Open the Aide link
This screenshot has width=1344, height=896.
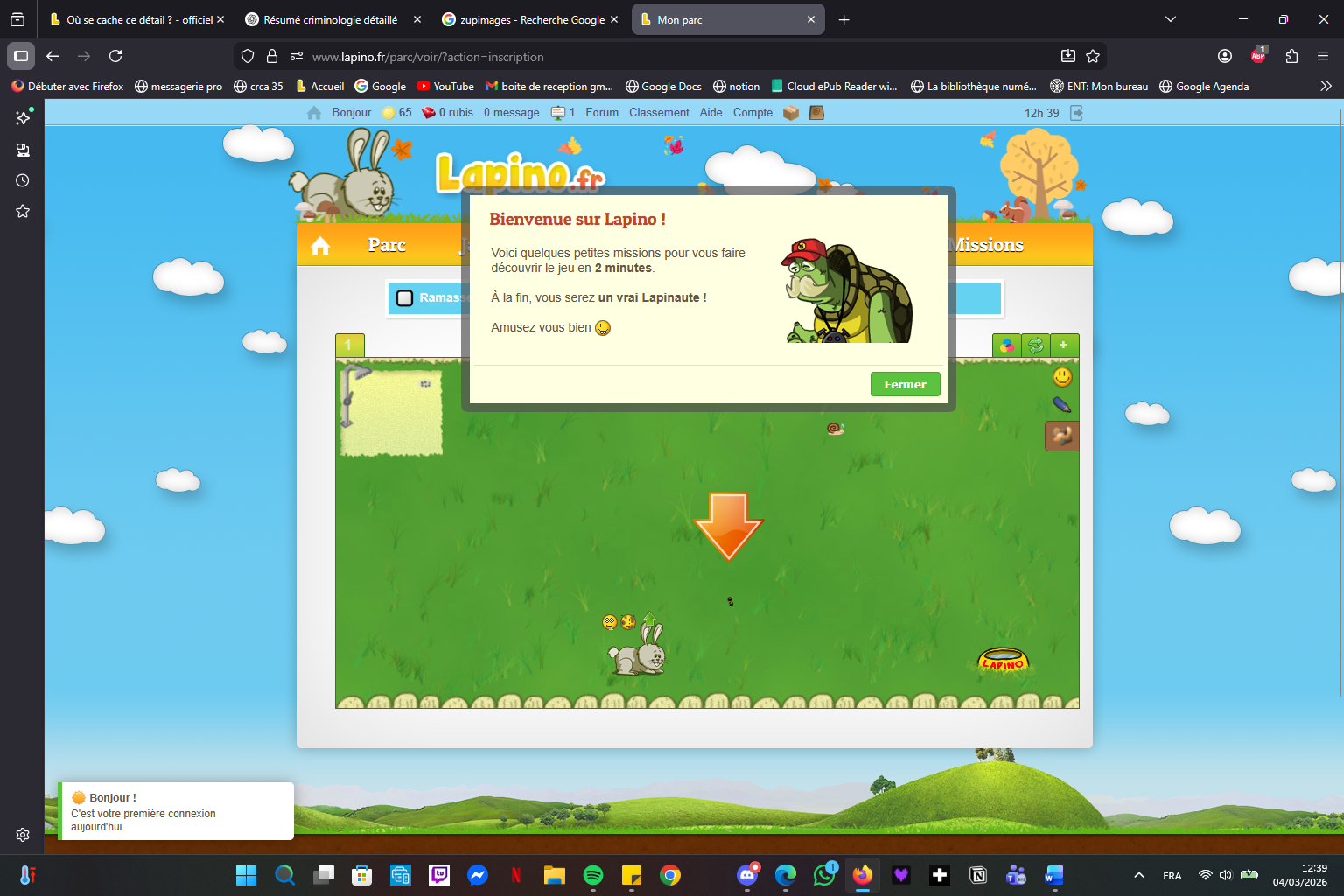[x=711, y=113]
